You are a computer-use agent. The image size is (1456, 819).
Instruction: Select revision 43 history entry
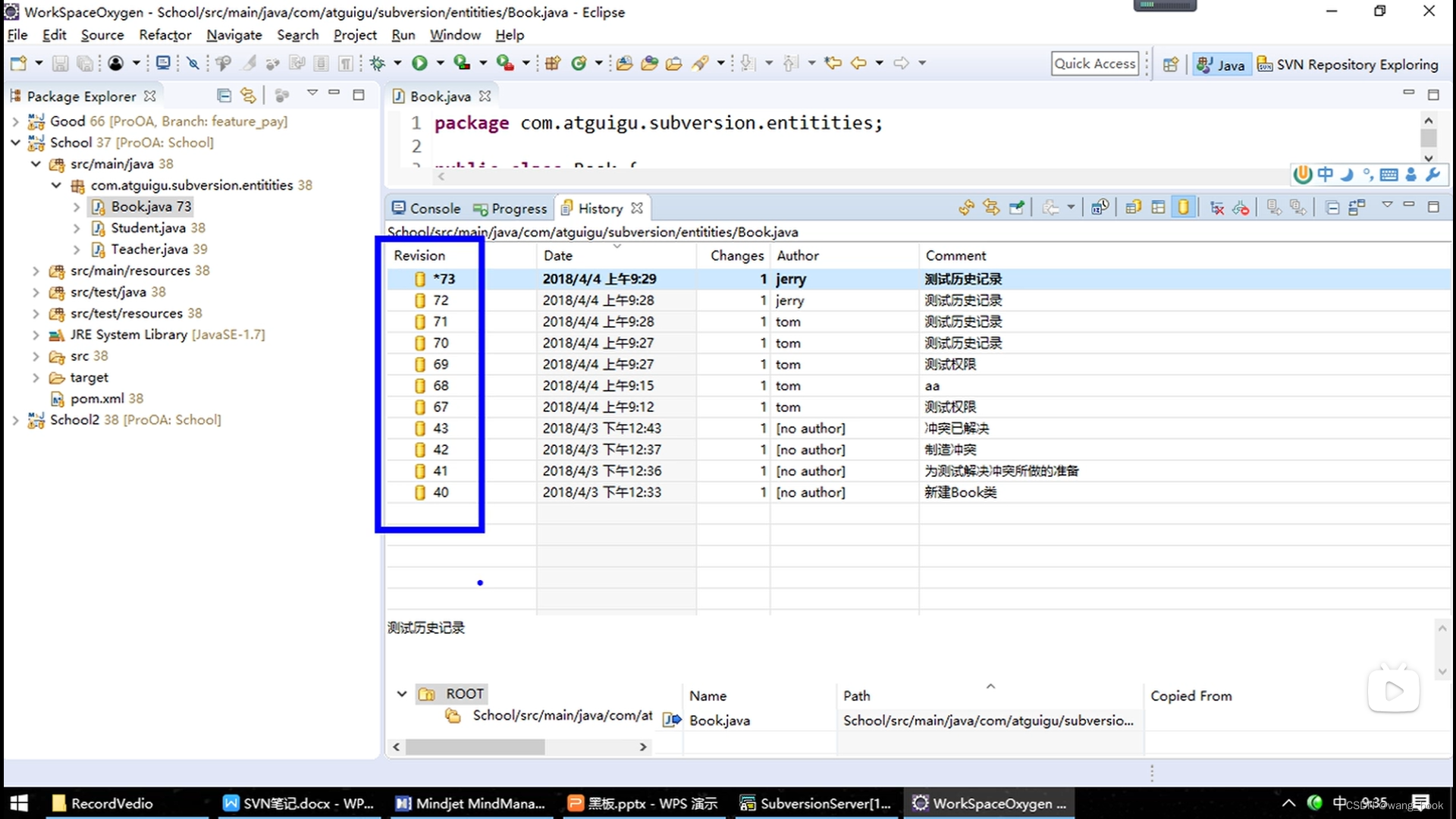918,428
